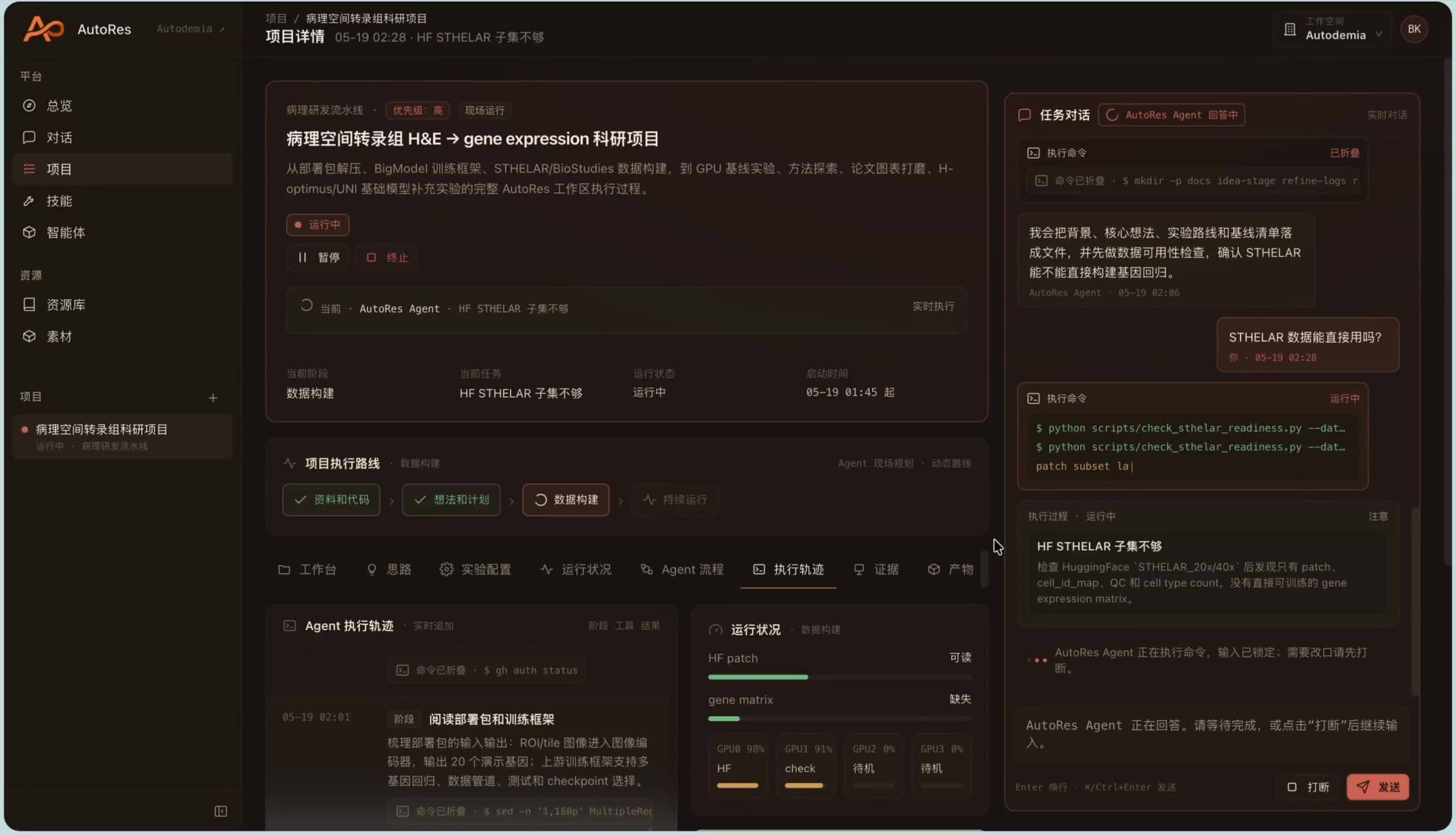Pause the project with 暂停 button
1456x835 pixels.
tap(318, 257)
